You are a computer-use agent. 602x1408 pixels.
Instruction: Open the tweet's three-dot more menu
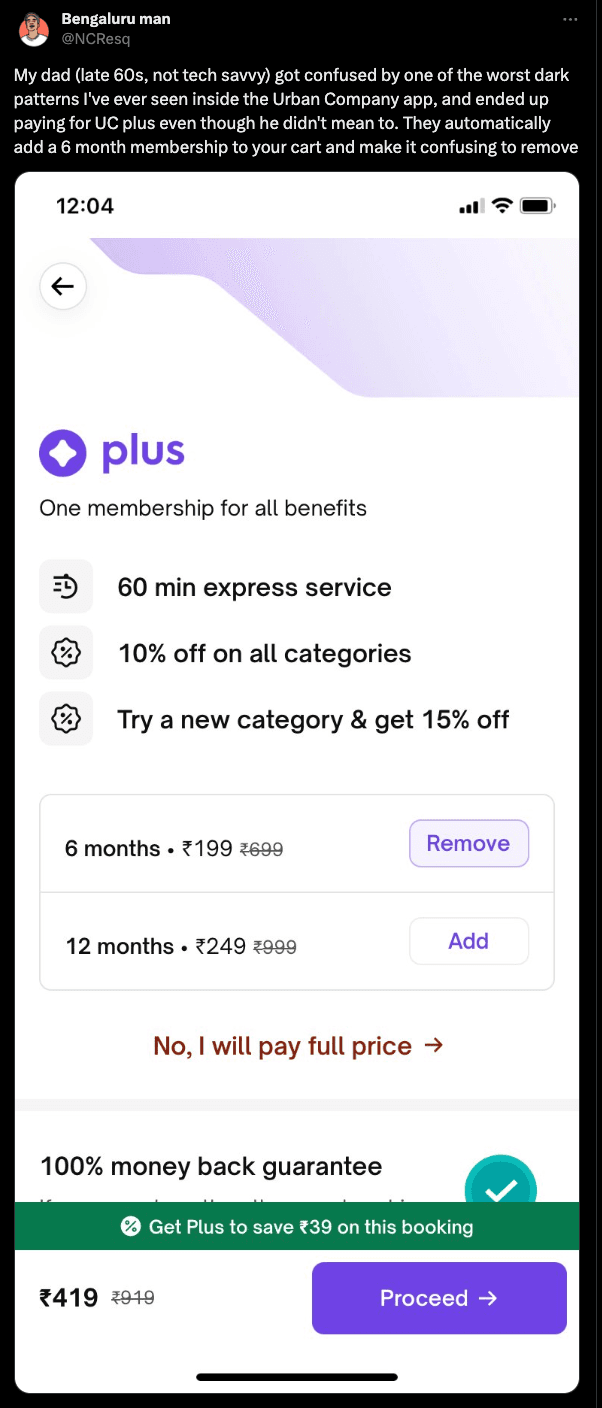click(x=570, y=19)
